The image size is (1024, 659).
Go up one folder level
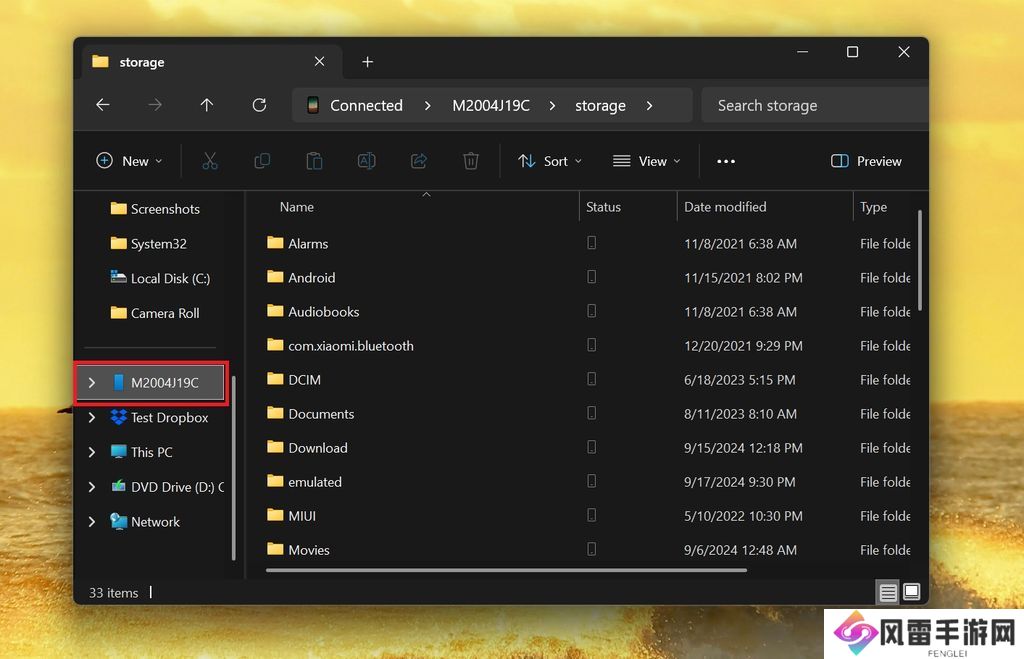[x=207, y=105]
